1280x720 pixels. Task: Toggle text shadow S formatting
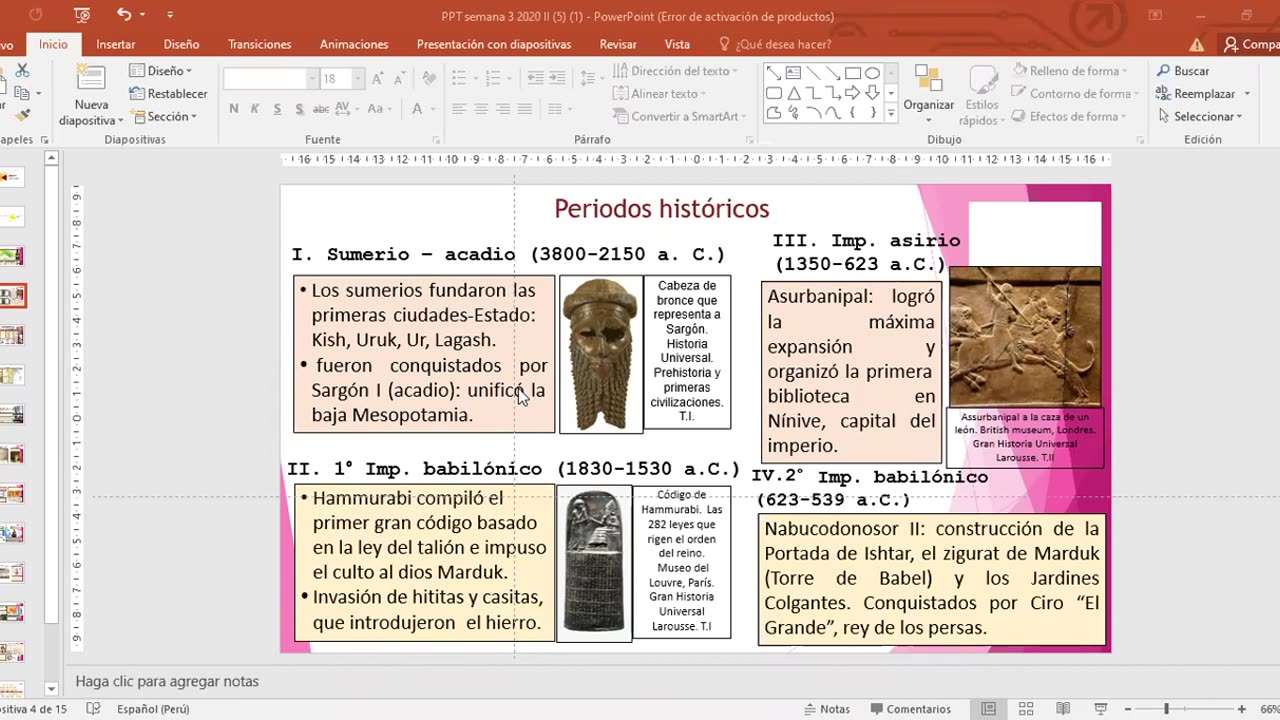coord(298,109)
